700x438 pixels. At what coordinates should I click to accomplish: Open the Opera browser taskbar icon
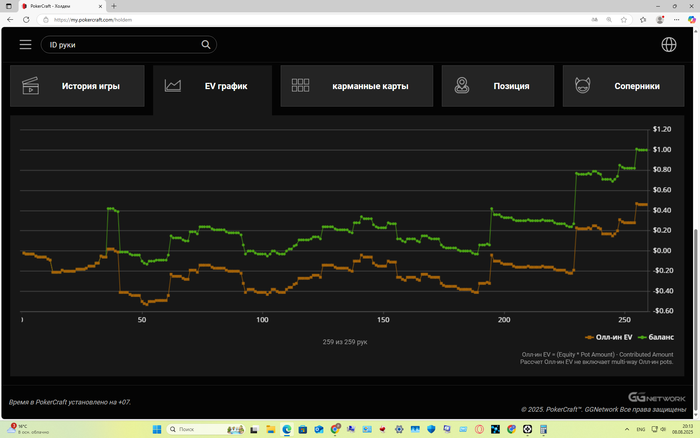pos(479,430)
